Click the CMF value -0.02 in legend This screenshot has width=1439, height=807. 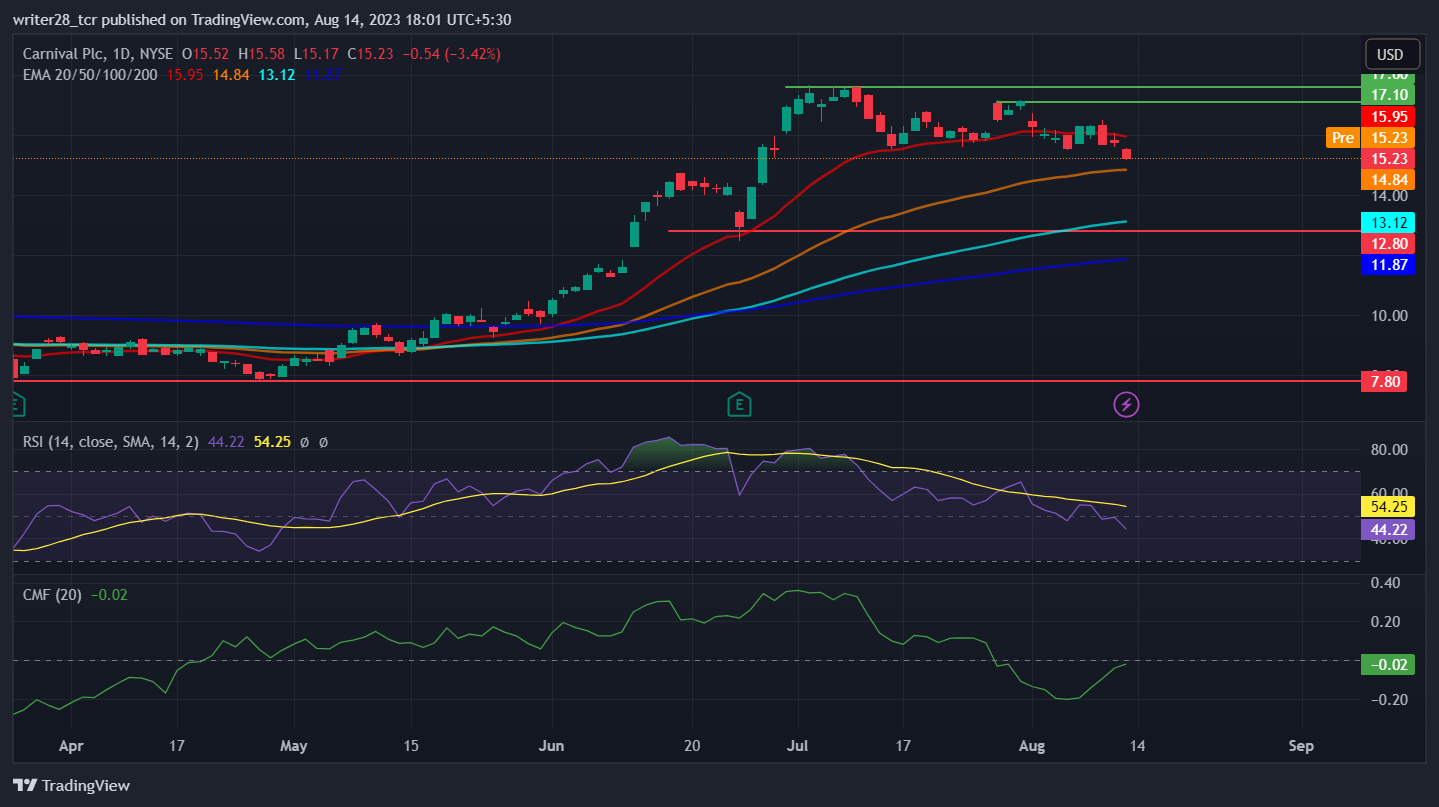[x=110, y=595]
